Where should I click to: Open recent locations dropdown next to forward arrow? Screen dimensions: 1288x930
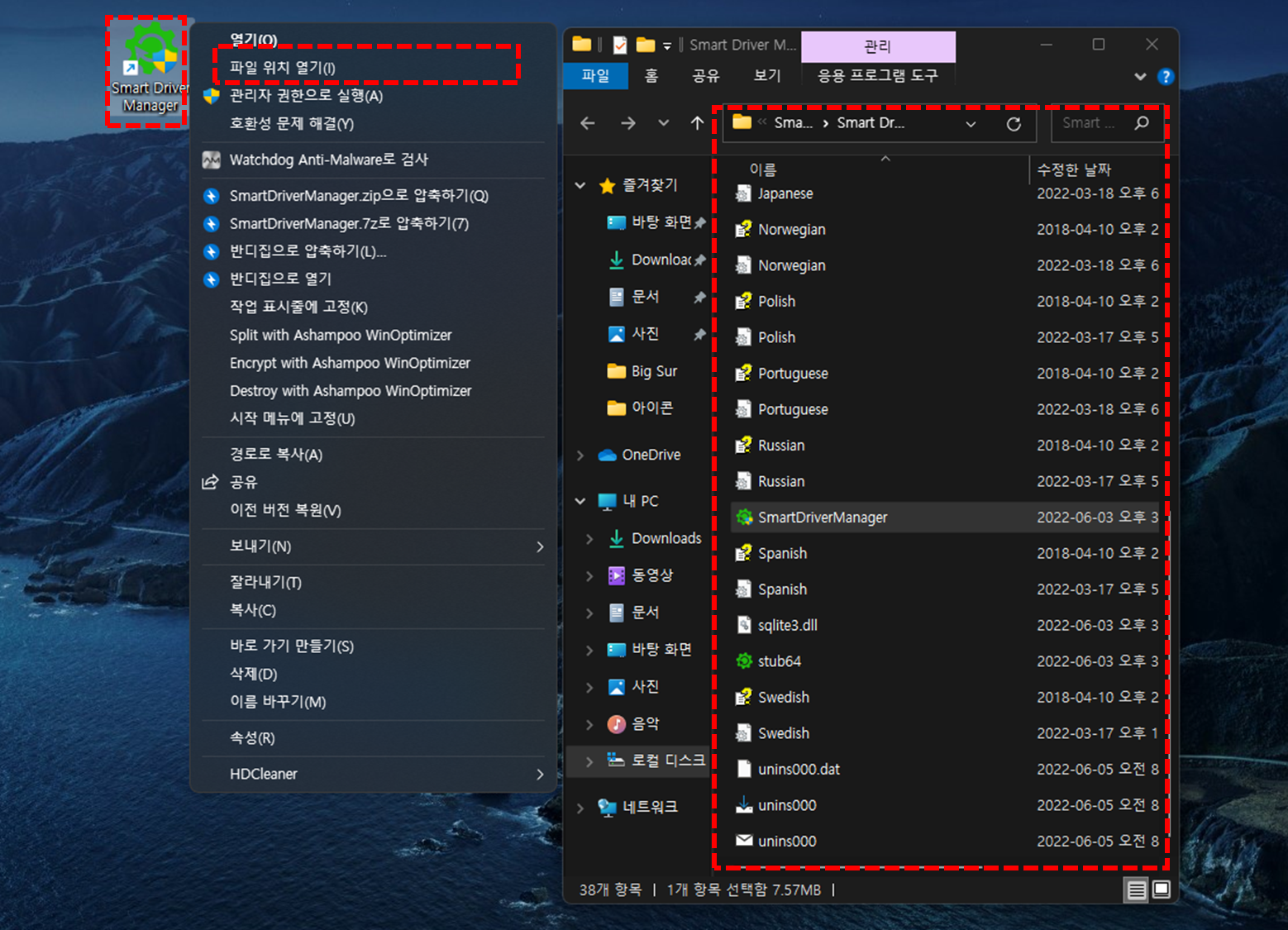663,123
